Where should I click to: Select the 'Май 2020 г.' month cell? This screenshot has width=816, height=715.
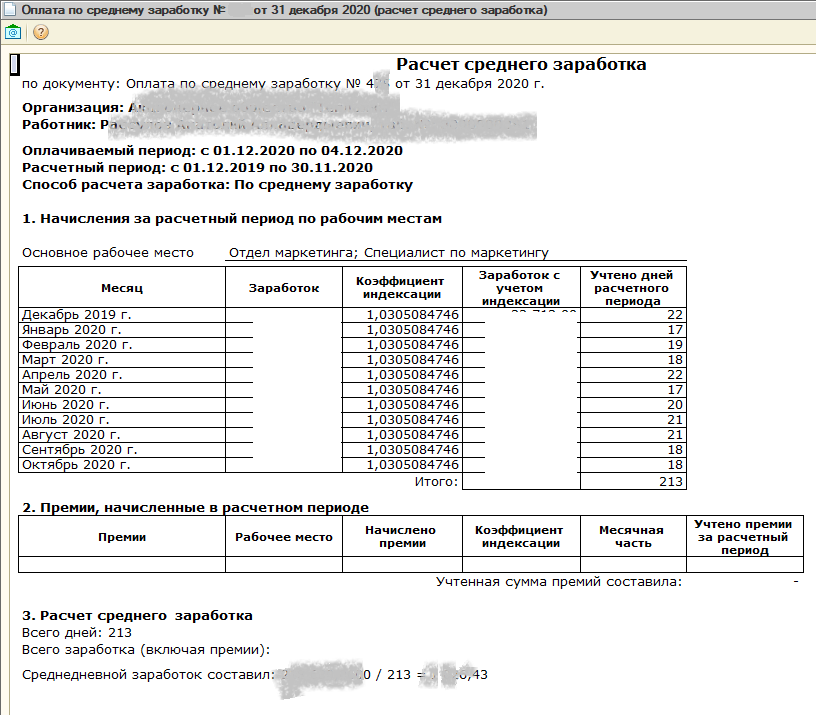click(122, 390)
